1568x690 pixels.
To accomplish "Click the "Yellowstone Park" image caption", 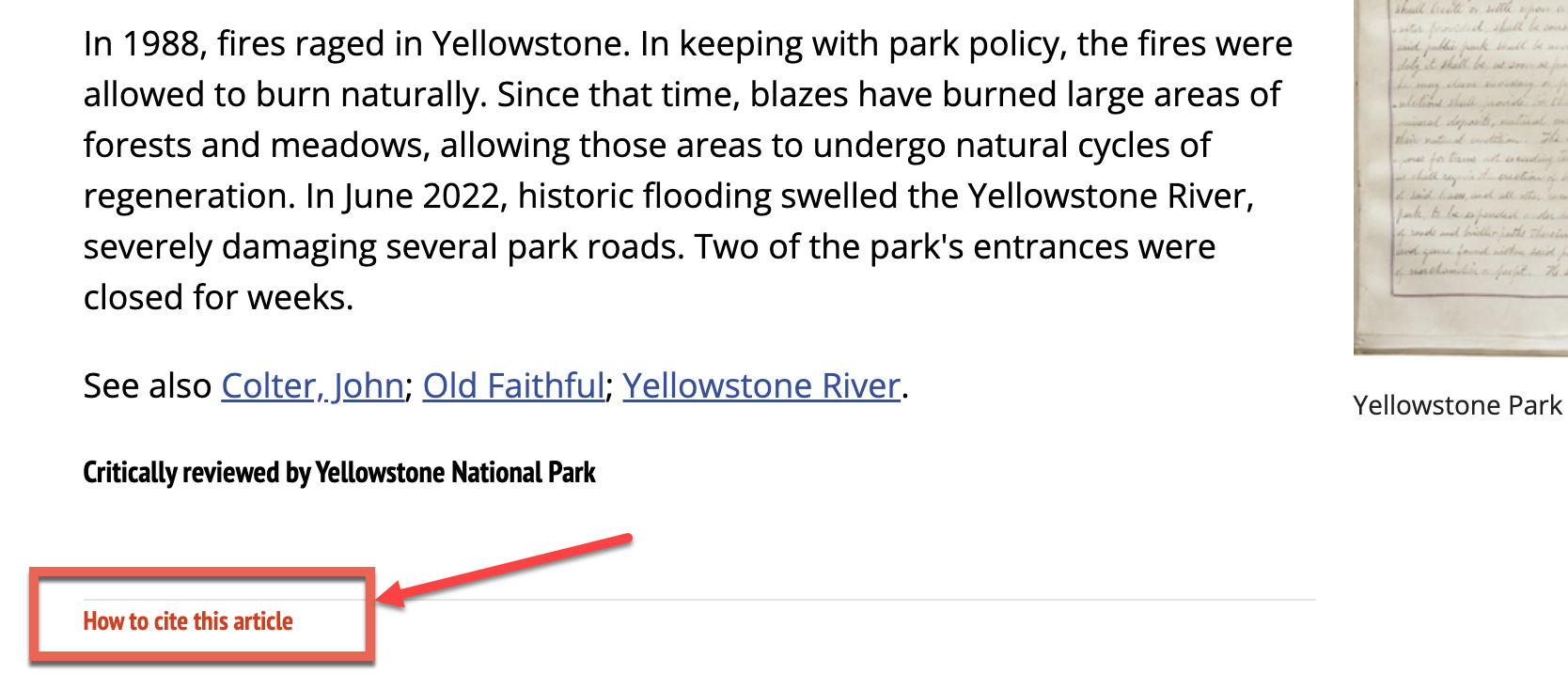I will click(1457, 405).
